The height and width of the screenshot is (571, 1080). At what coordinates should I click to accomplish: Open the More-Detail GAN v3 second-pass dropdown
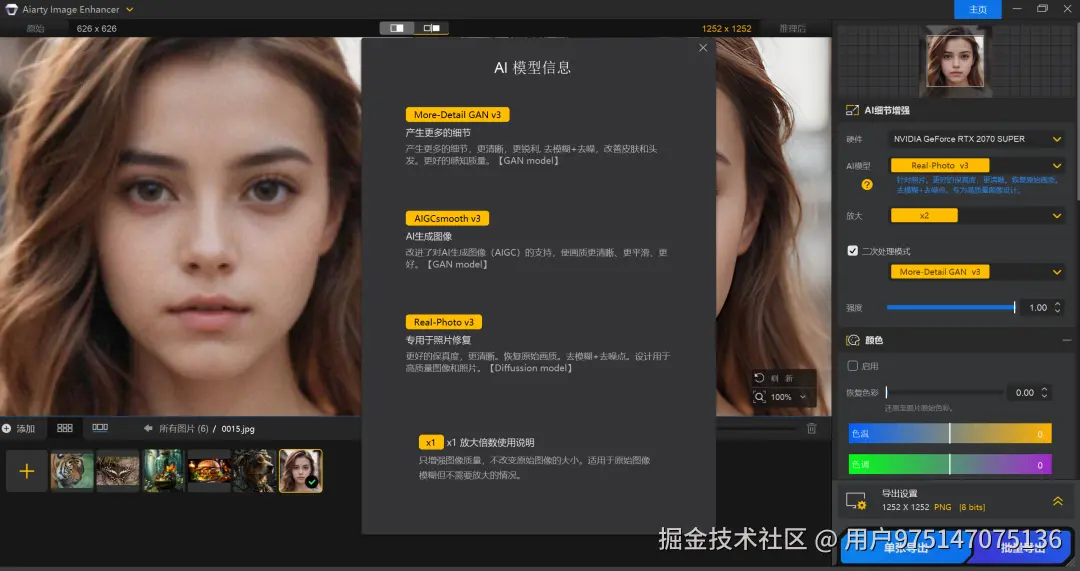[977, 272]
